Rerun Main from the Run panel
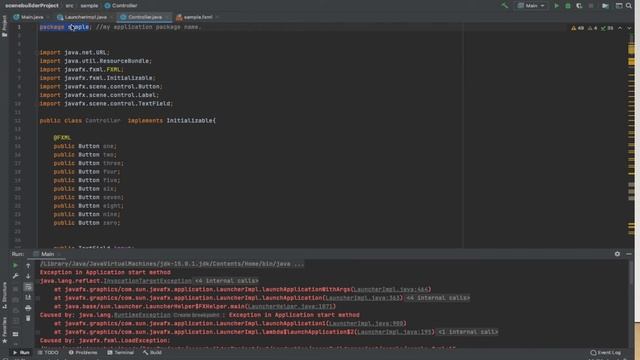Viewport: 640px width, 360px height. pos(16,265)
